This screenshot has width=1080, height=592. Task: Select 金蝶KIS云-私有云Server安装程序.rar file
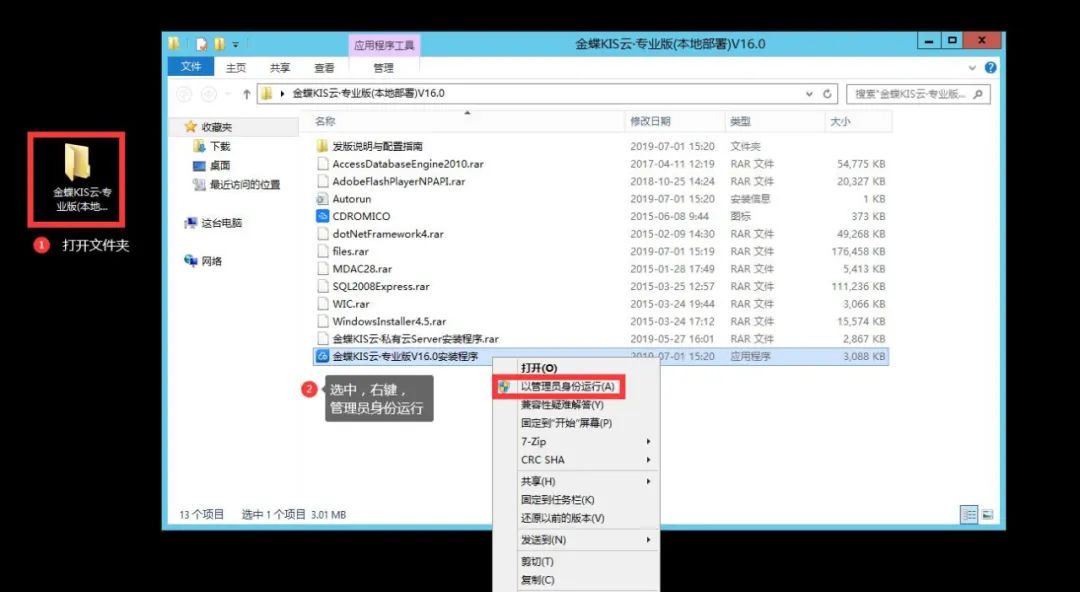tap(415, 339)
